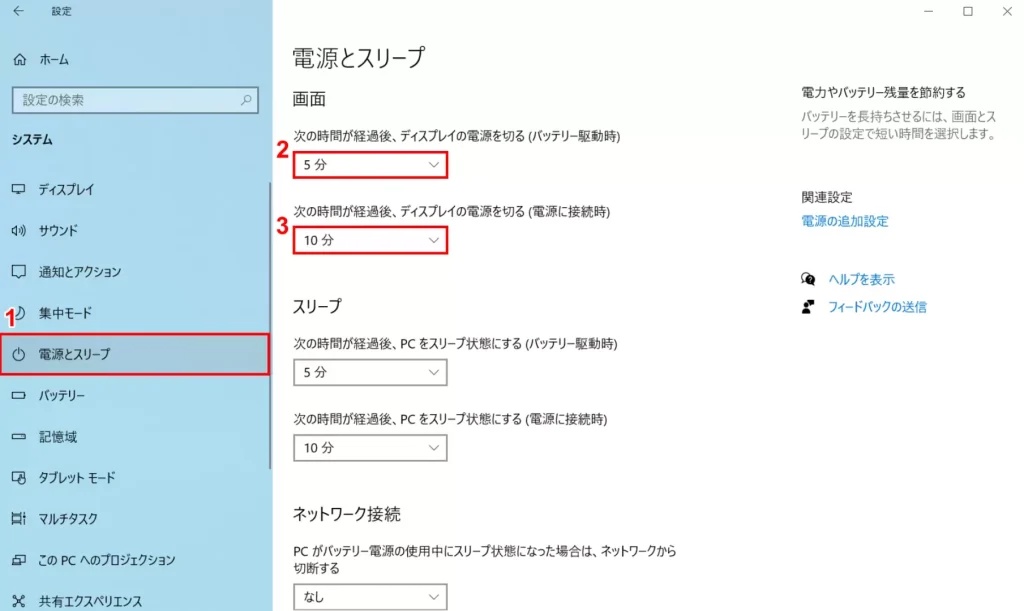Open Display via its monitor icon
Image resolution: width=1024 pixels, height=611 pixels.
tap(18, 189)
